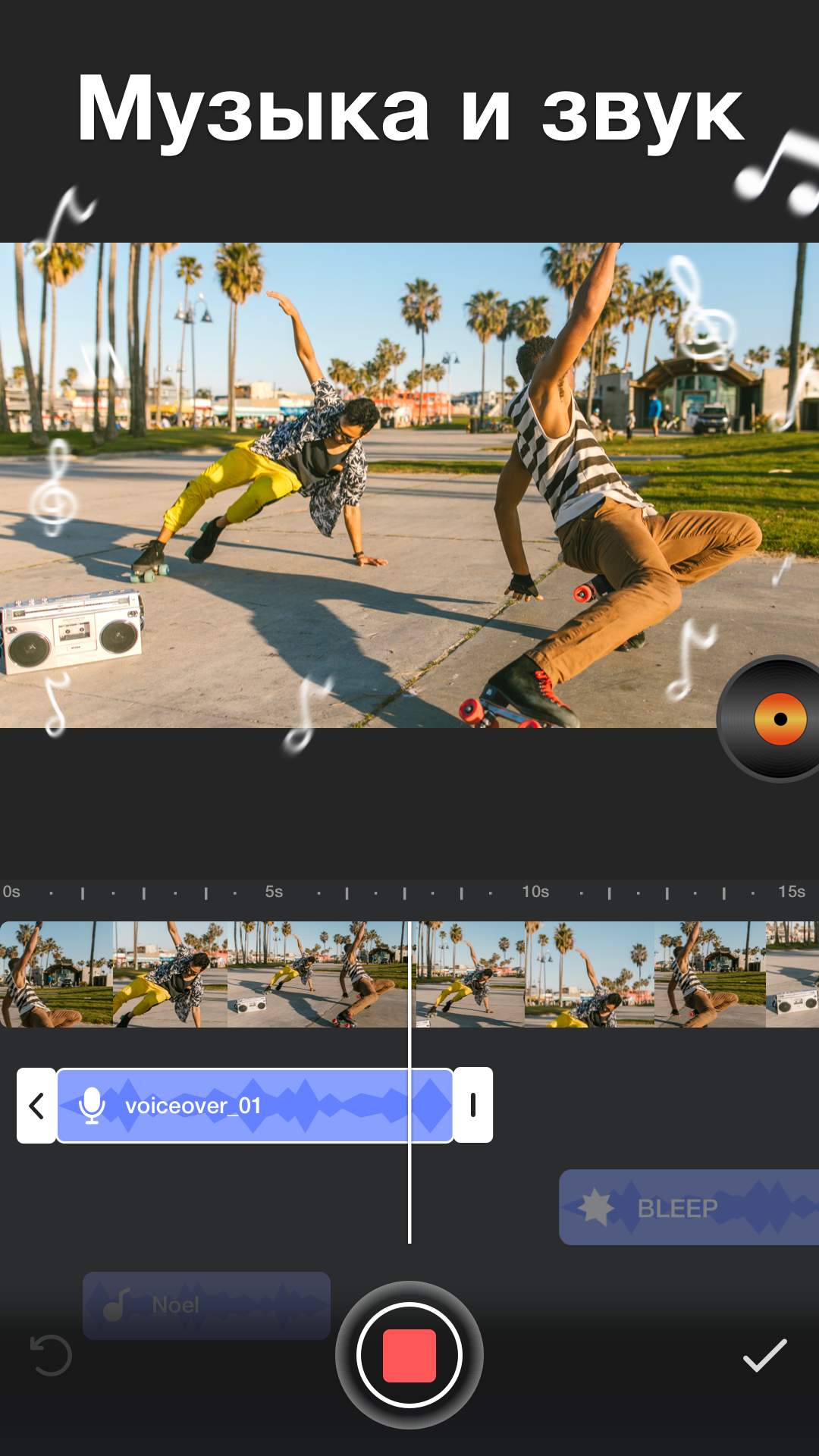The width and height of the screenshot is (819, 1456).
Task: Select the voiceover_01 audio clip
Action: pyautogui.click(x=255, y=1106)
